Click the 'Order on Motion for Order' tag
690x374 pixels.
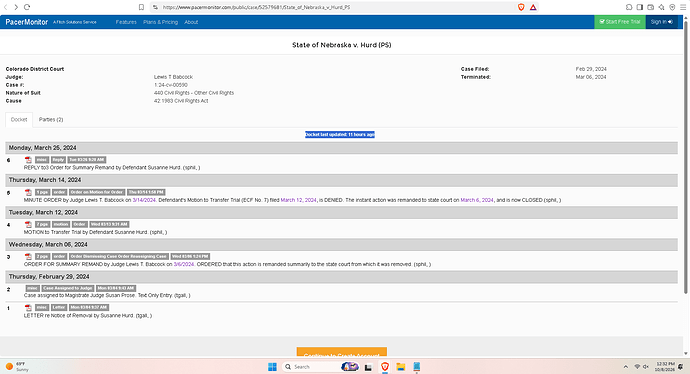coord(97,192)
